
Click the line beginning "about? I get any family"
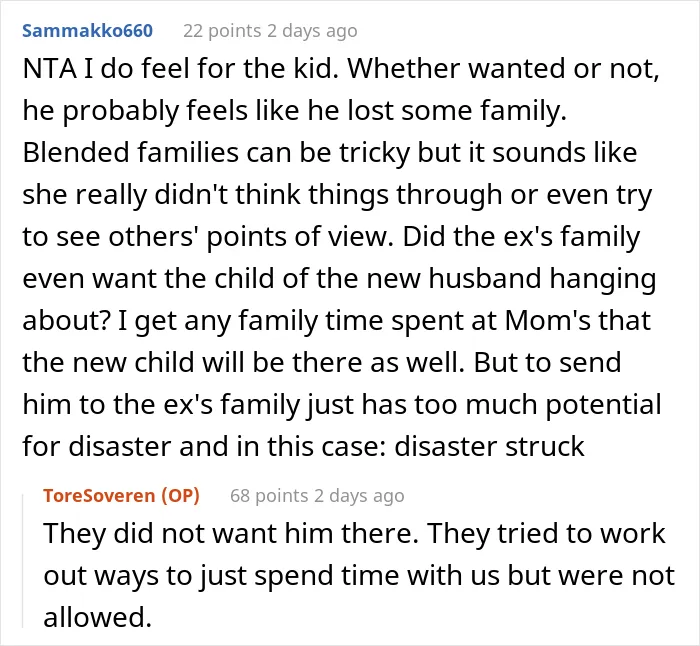[337, 321]
